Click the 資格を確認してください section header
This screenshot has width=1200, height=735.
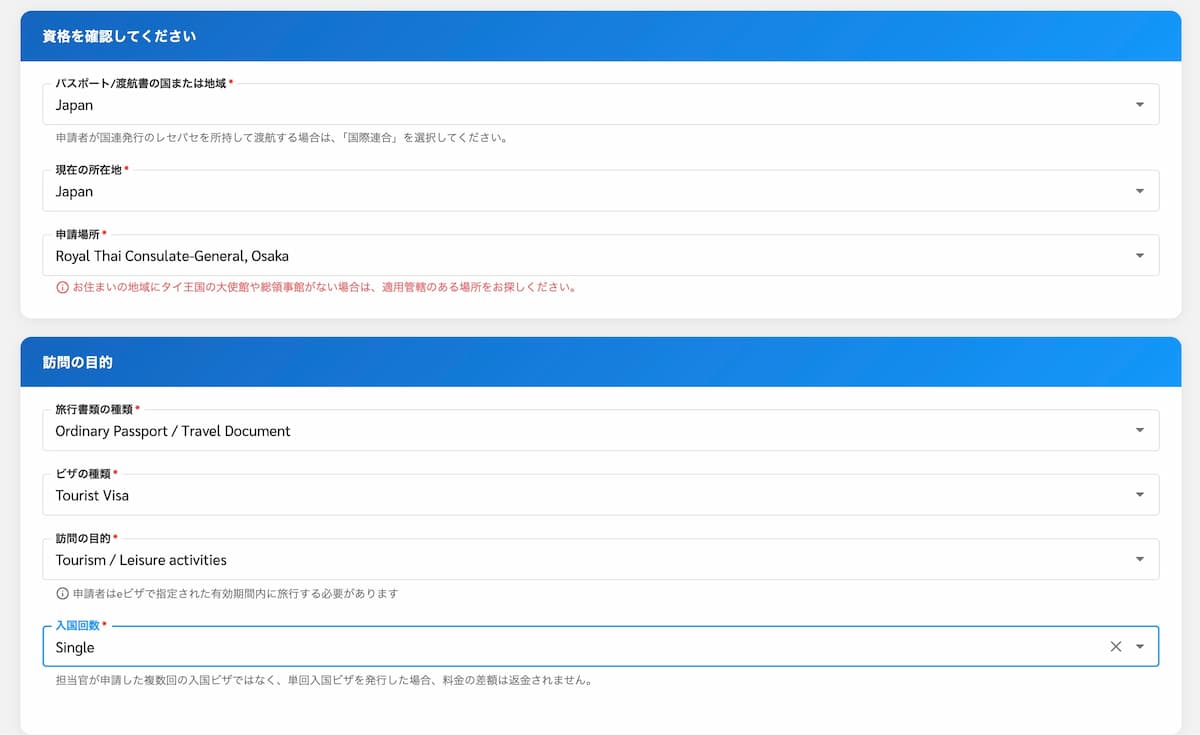601,36
